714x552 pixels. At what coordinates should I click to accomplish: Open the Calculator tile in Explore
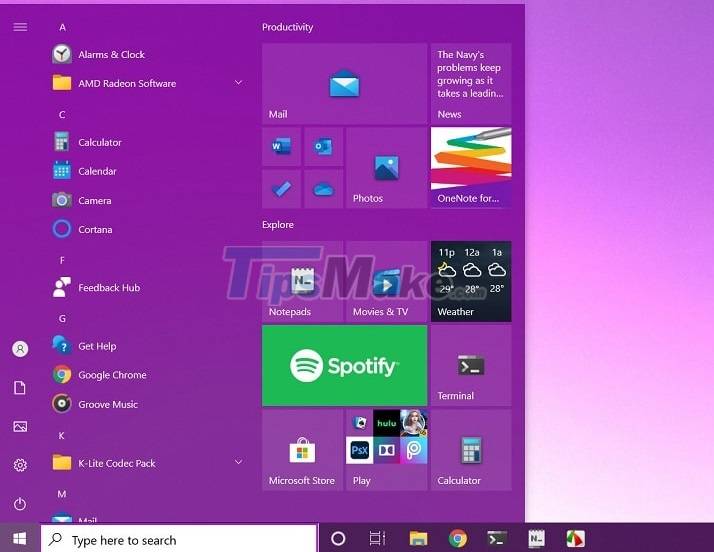[x=471, y=450]
